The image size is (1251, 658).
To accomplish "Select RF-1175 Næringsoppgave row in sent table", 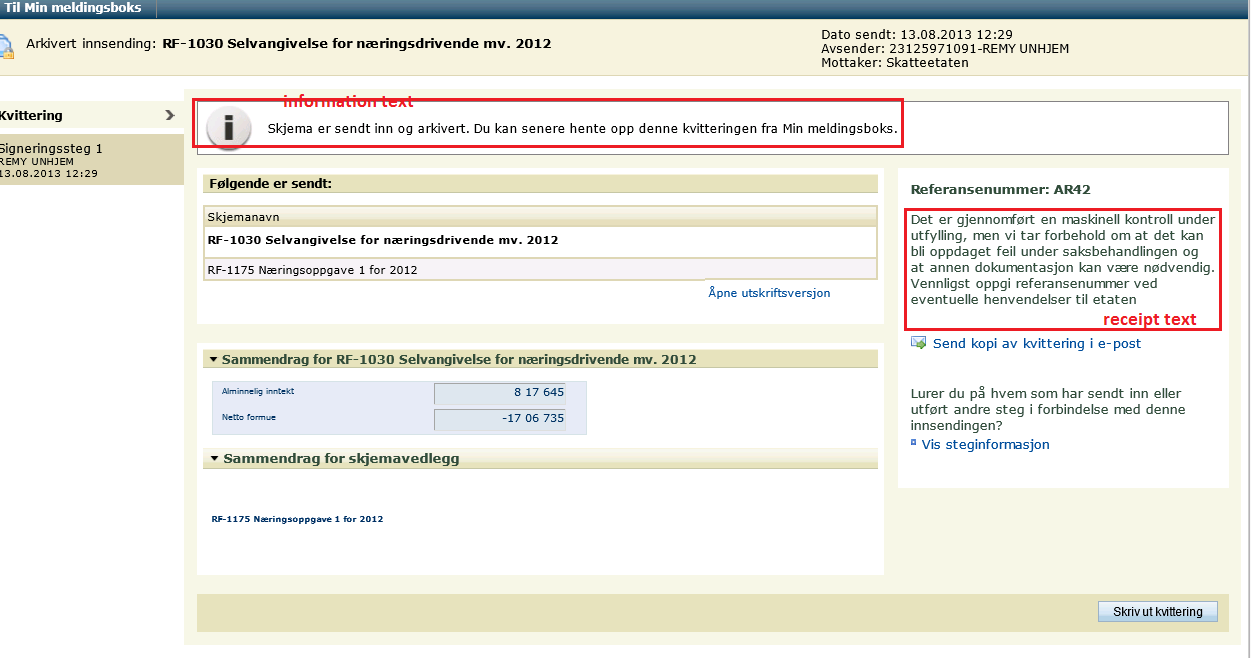I will [x=312, y=270].
